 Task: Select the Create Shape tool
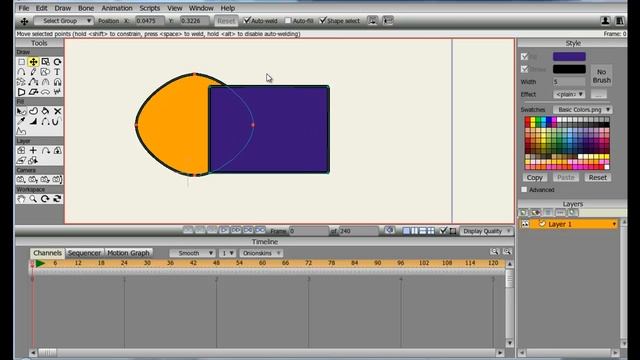pos(33,111)
